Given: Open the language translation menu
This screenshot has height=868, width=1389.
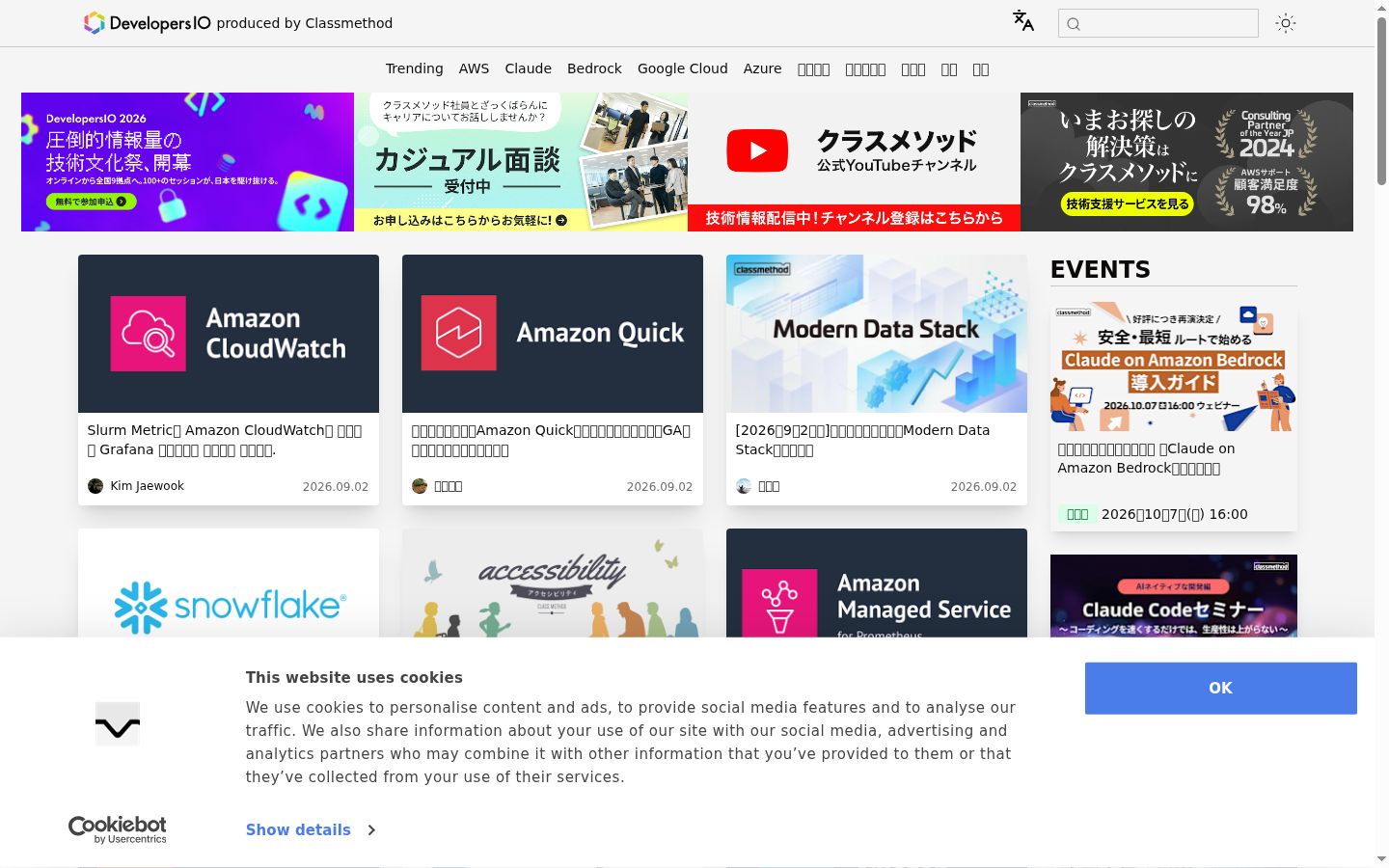Looking at the screenshot, I should (1023, 21).
